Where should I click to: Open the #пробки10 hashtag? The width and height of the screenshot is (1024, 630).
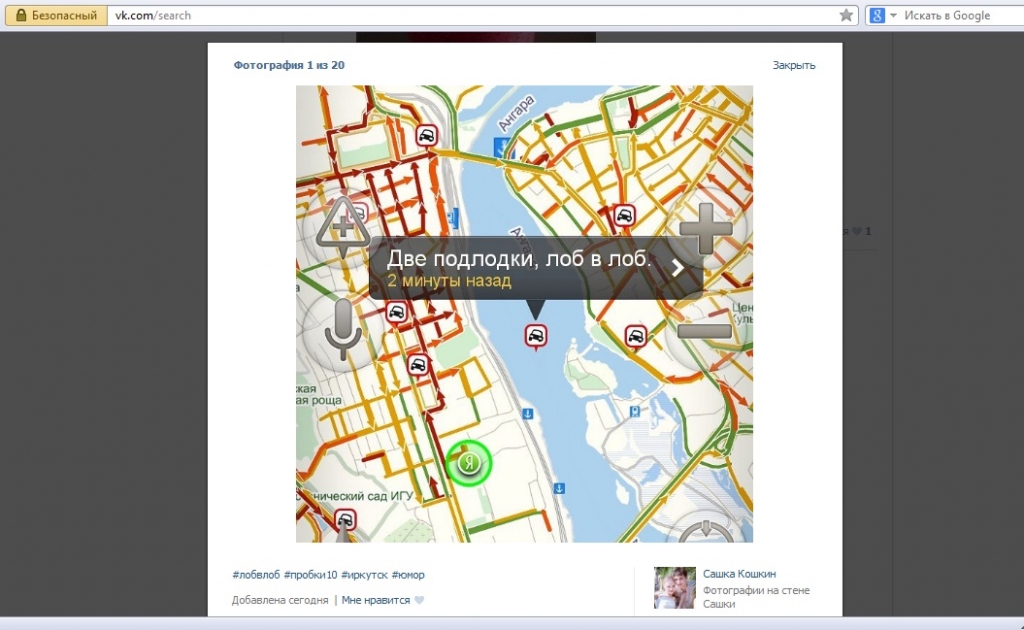310,575
